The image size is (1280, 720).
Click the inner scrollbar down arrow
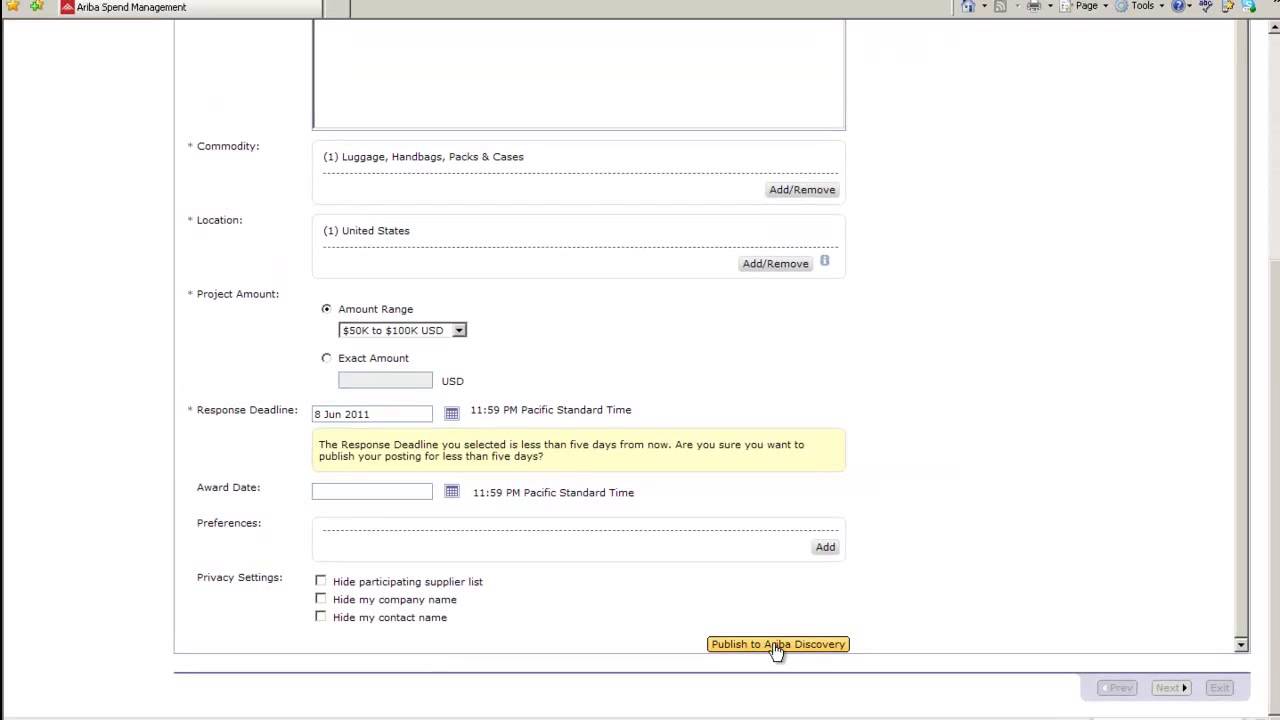coord(1241,645)
